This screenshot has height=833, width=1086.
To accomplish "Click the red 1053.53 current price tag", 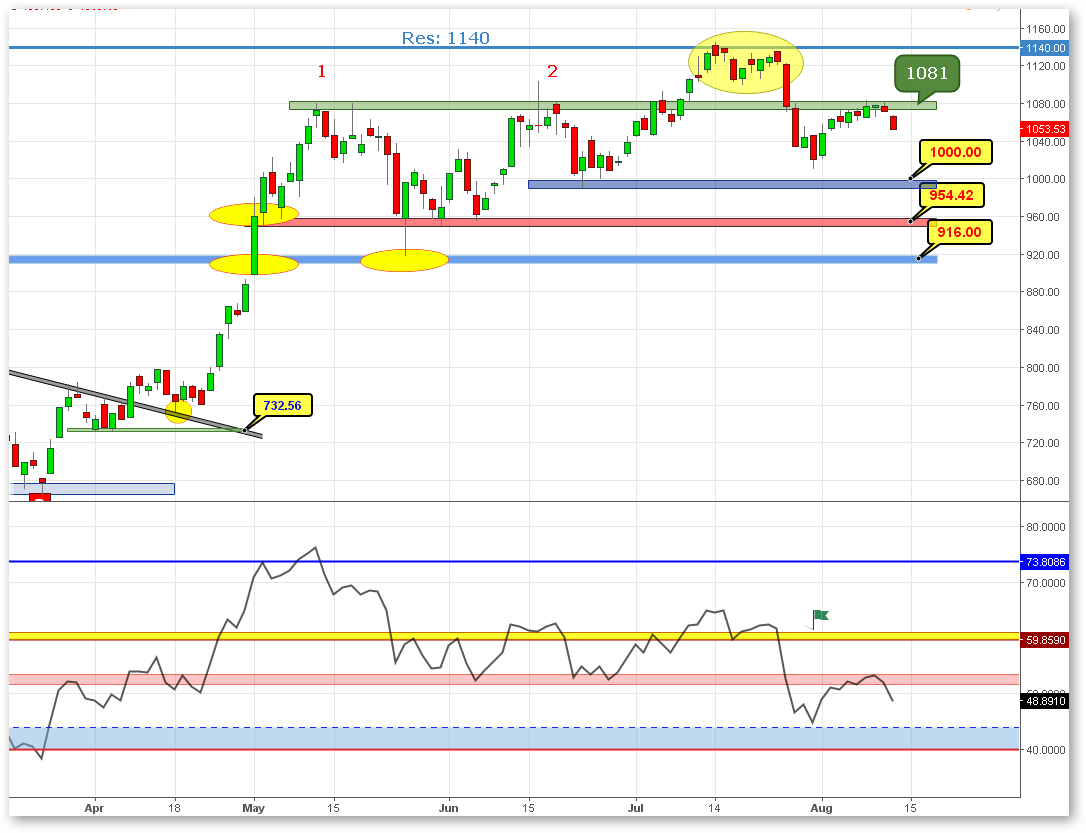I will pos(1045,129).
